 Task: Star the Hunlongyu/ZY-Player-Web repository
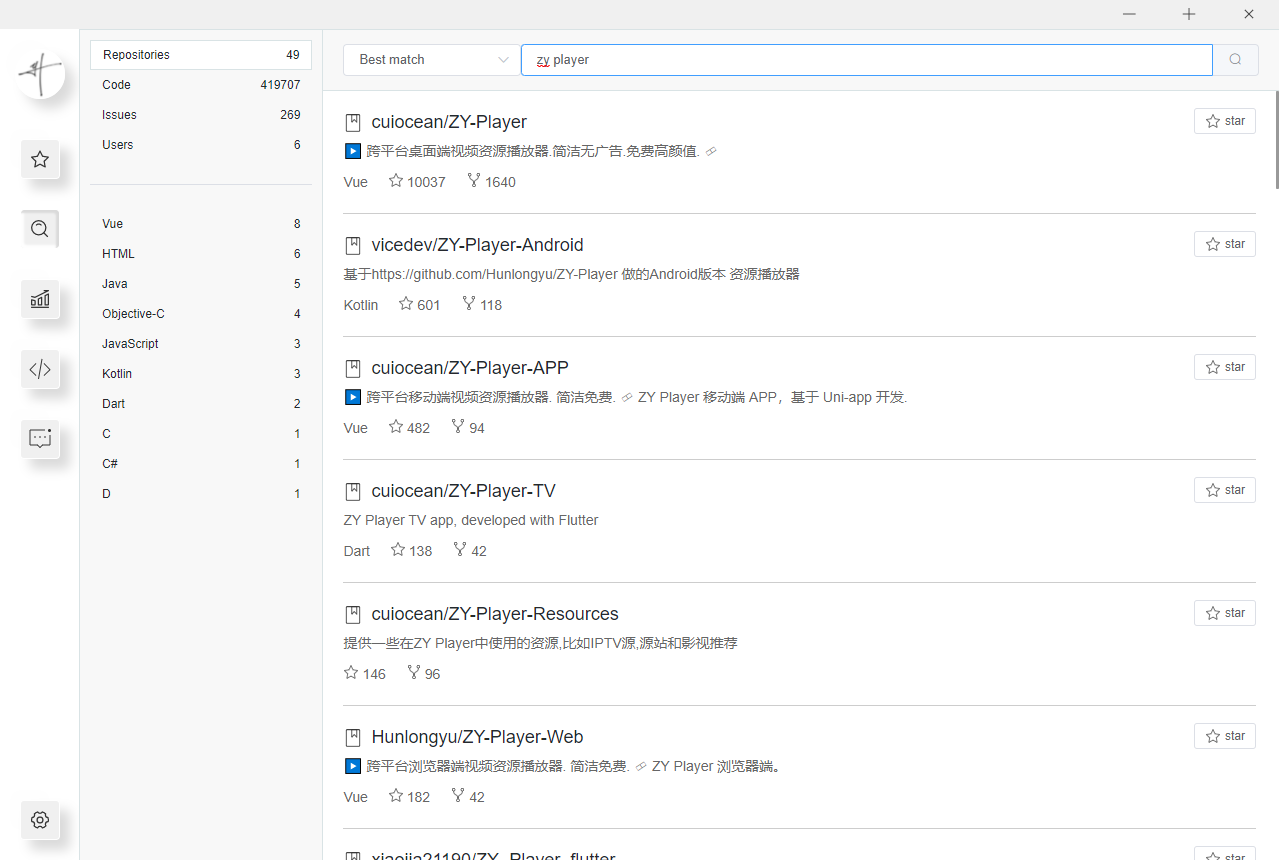pyautogui.click(x=1225, y=736)
